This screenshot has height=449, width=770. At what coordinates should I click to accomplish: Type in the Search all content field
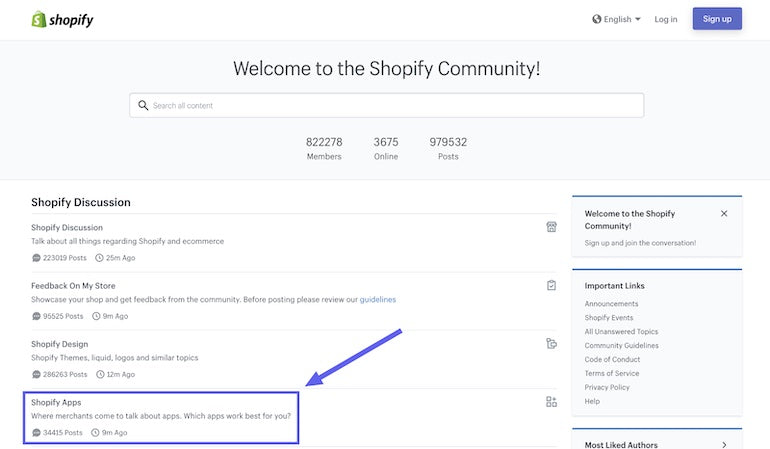coord(390,105)
